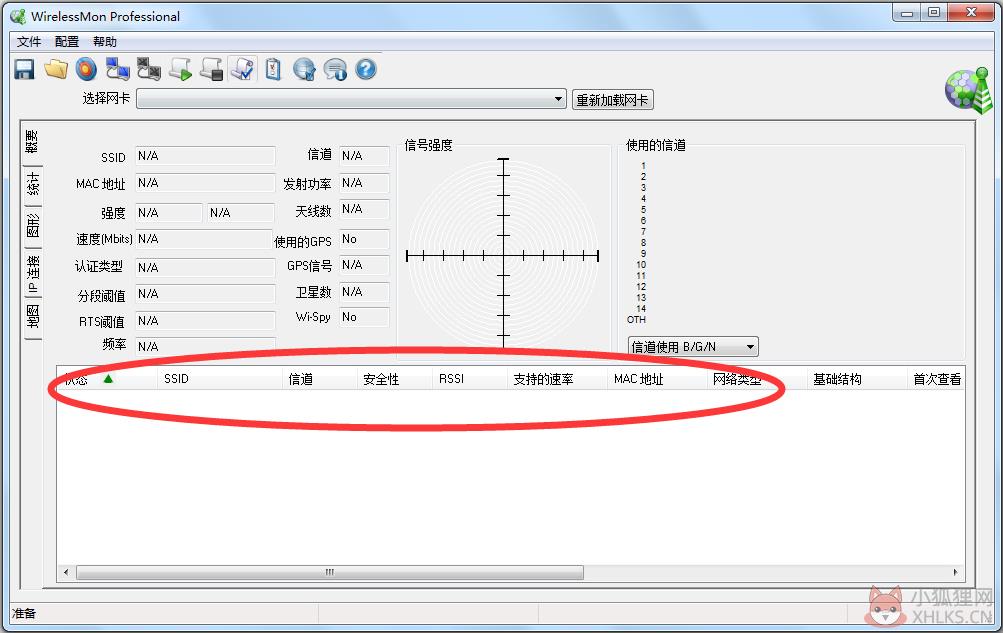The image size is (1003, 633).
Task: Click the WirelessMon title bar app icon
Action: pyautogui.click(x=18, y=16)
